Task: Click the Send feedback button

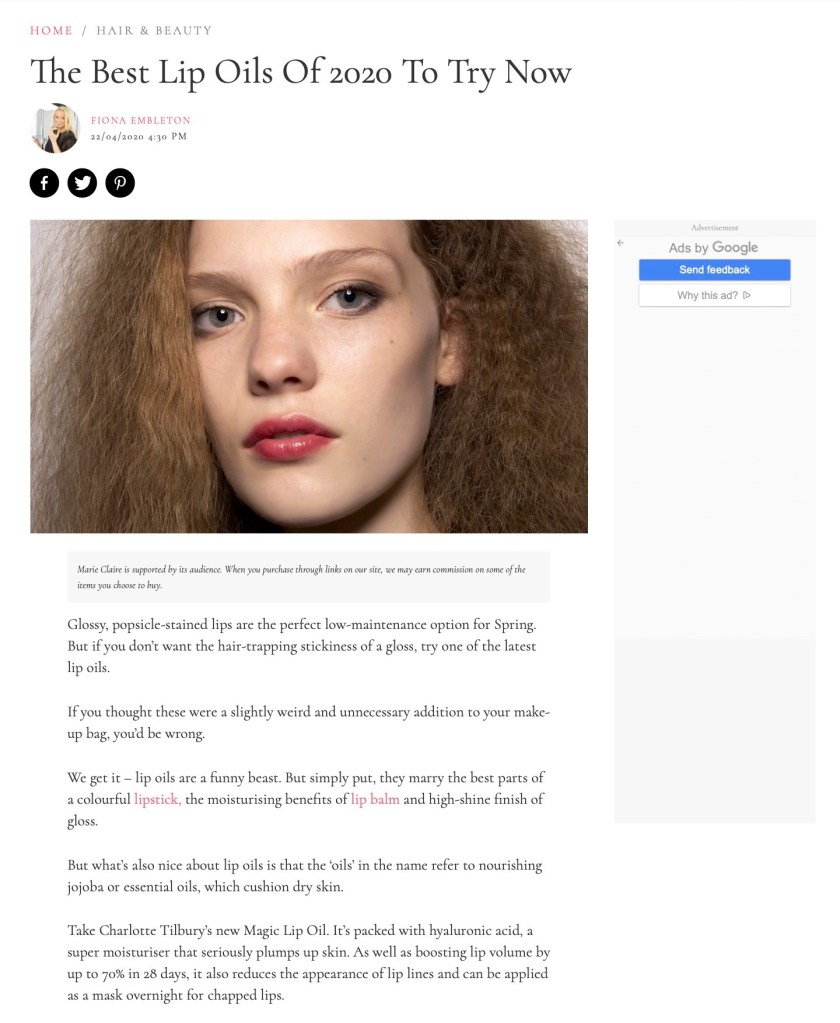Action: (715, 269)
